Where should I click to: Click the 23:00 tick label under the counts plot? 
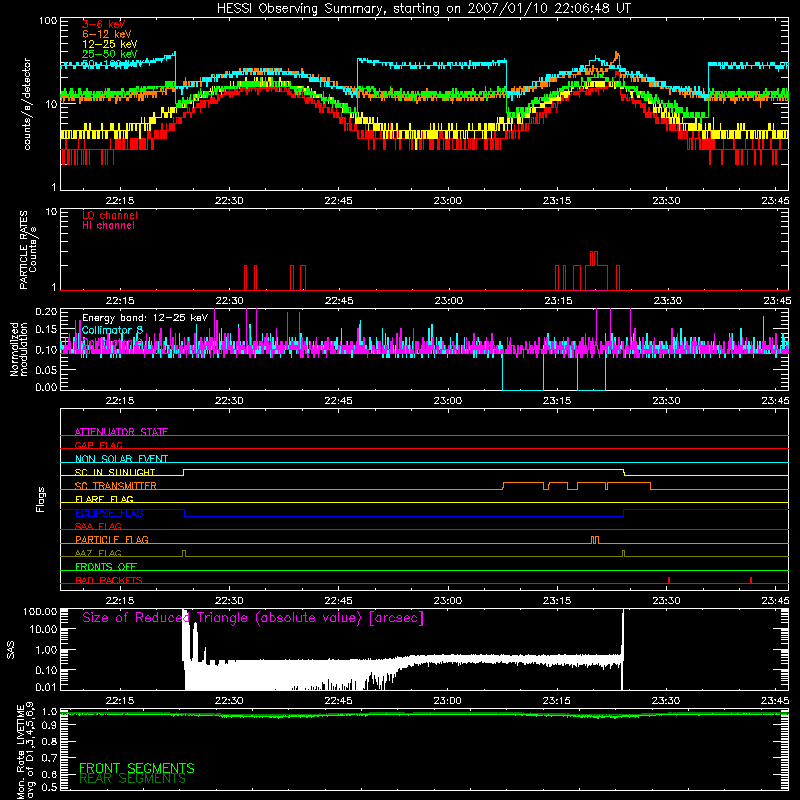click(x=447, y=201)
